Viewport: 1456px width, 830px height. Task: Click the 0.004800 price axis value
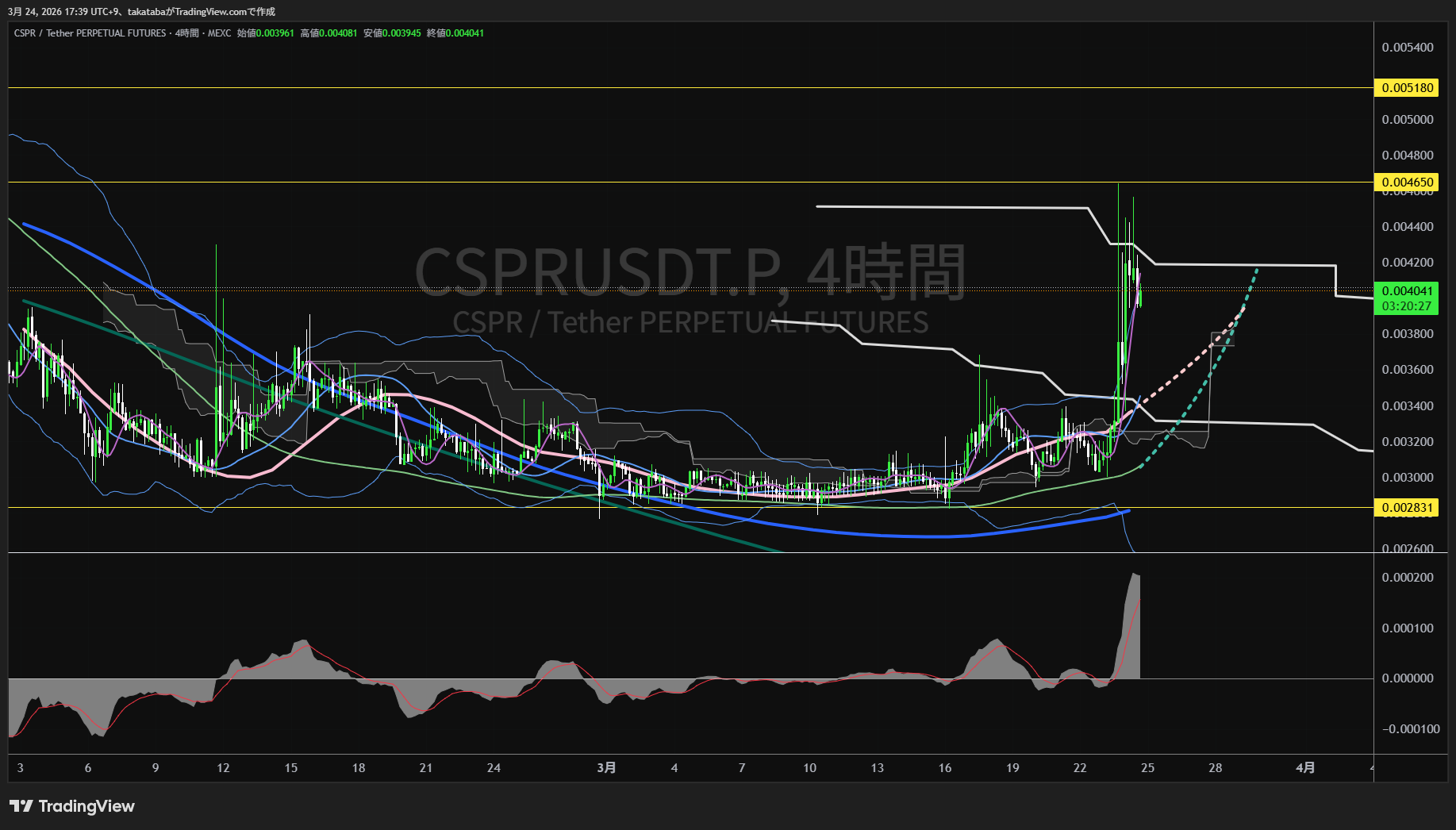point(1408,155)
